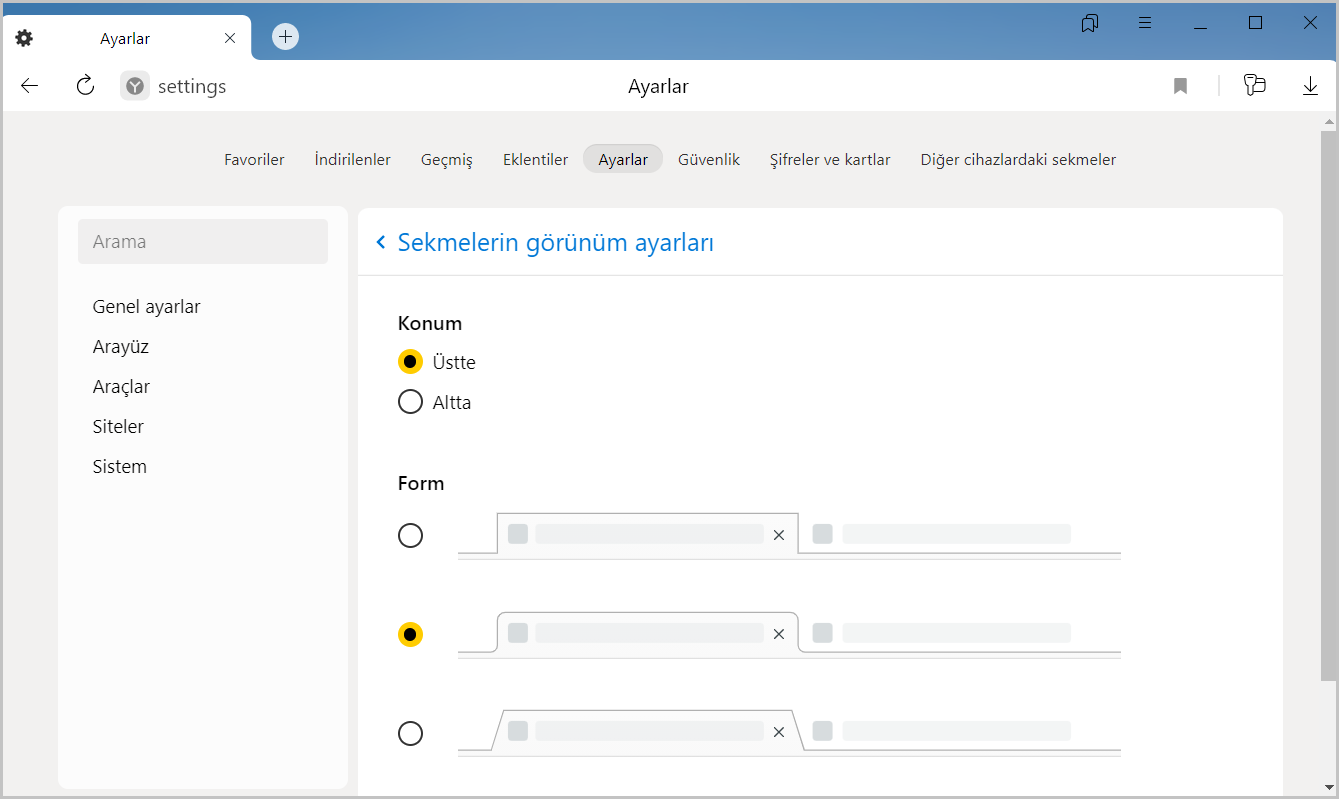
Task: Open the Şifreler ve kartlar tab
Action: (x=829, y=159)
